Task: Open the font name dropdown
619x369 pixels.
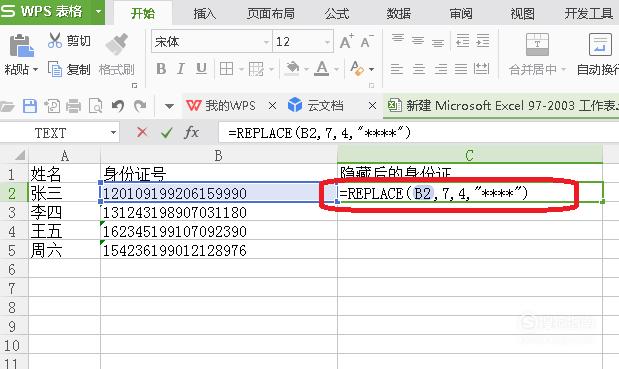Action: click(x=266, y=42)
